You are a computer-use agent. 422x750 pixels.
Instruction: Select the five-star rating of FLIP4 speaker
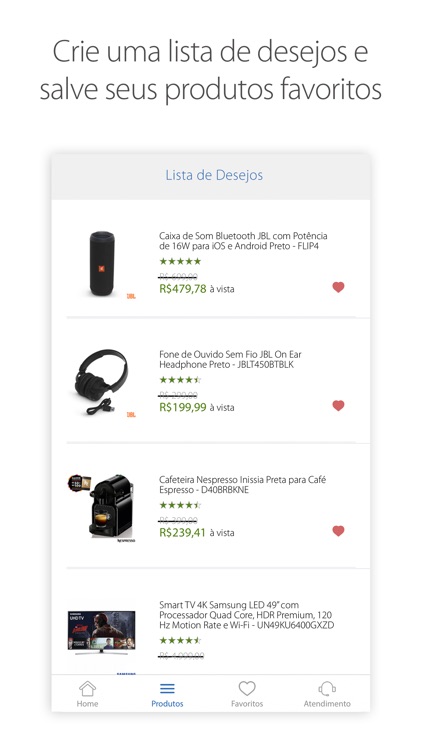[x=180, y=261]
